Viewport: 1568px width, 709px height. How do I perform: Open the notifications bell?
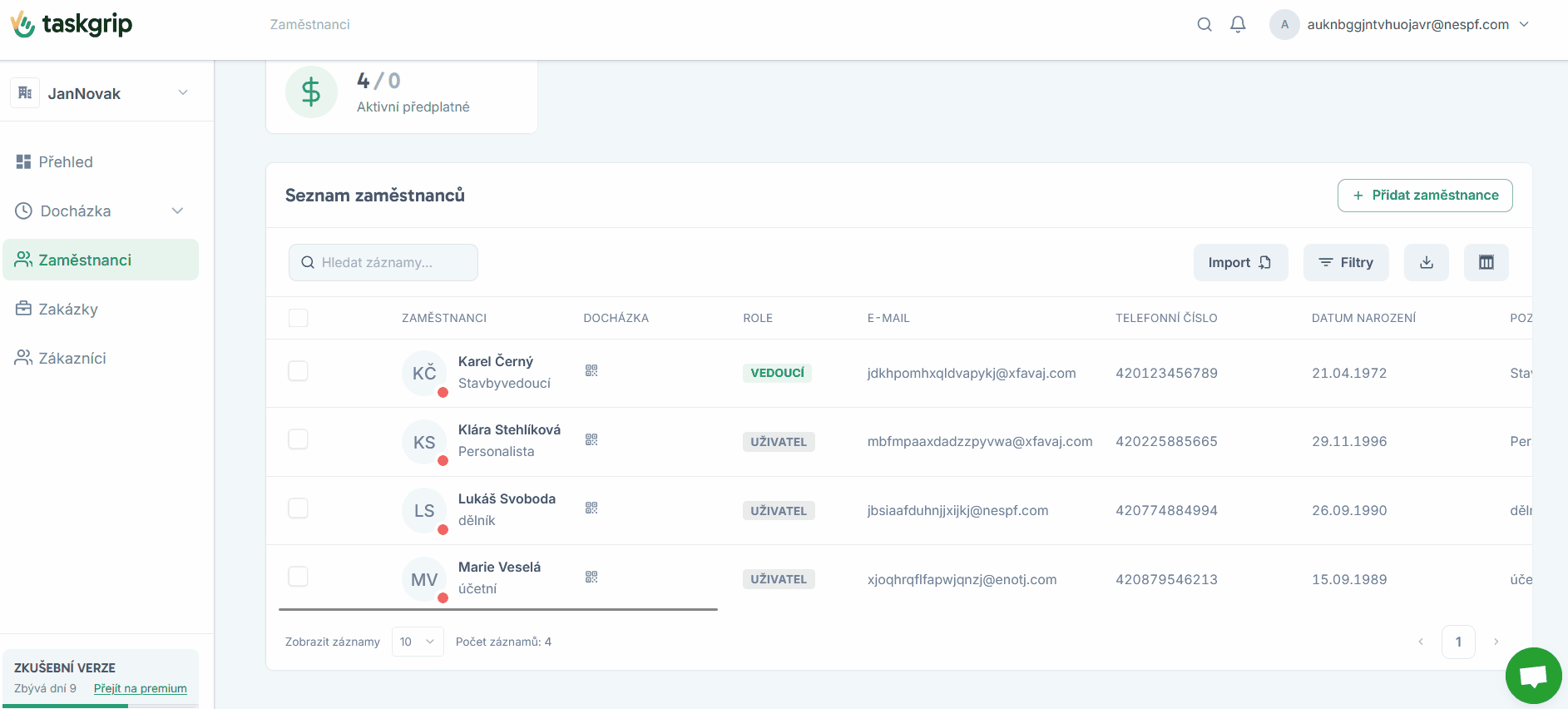1238,25
